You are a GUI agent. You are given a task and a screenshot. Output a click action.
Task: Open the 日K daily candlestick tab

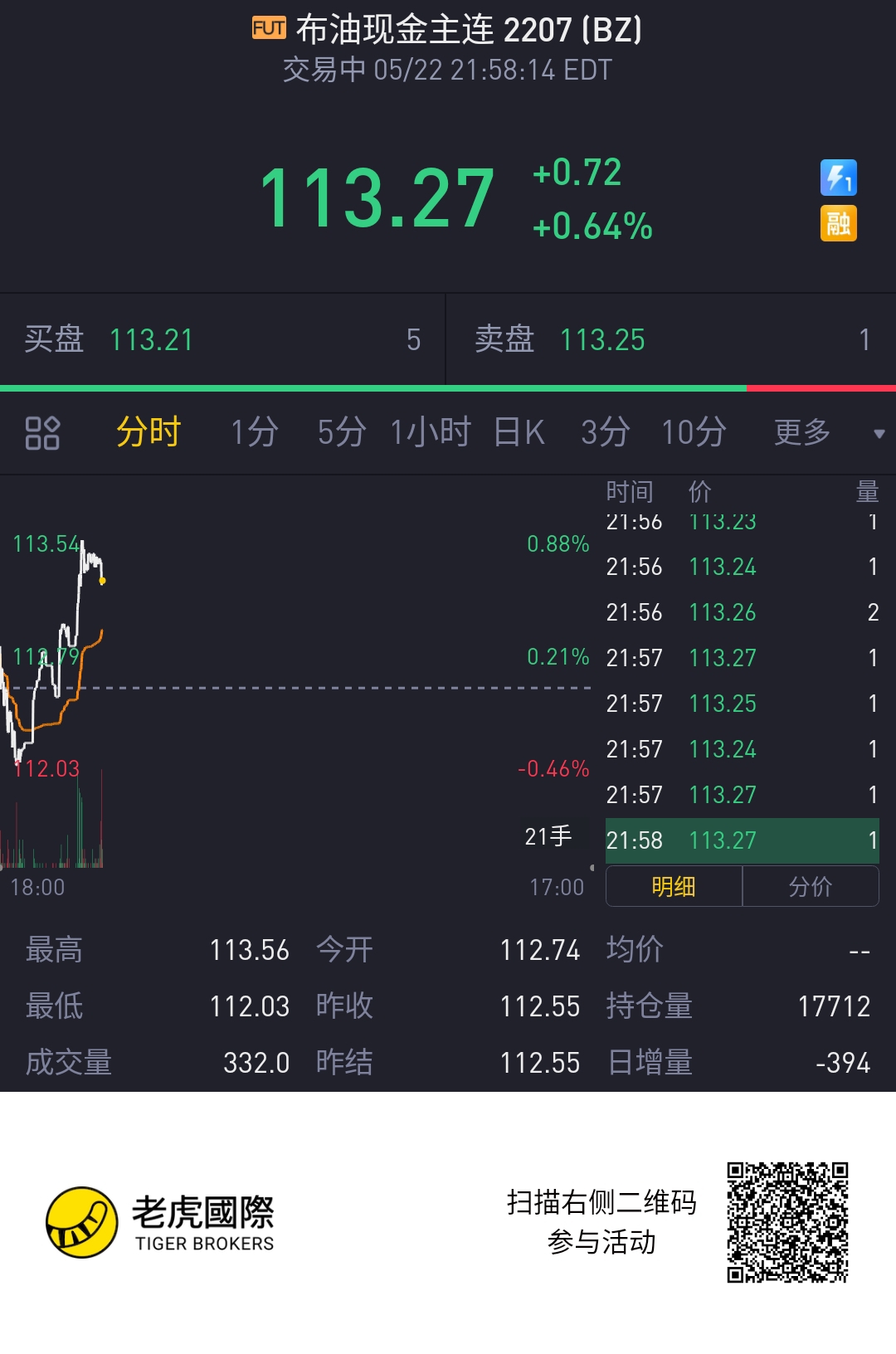519,433
